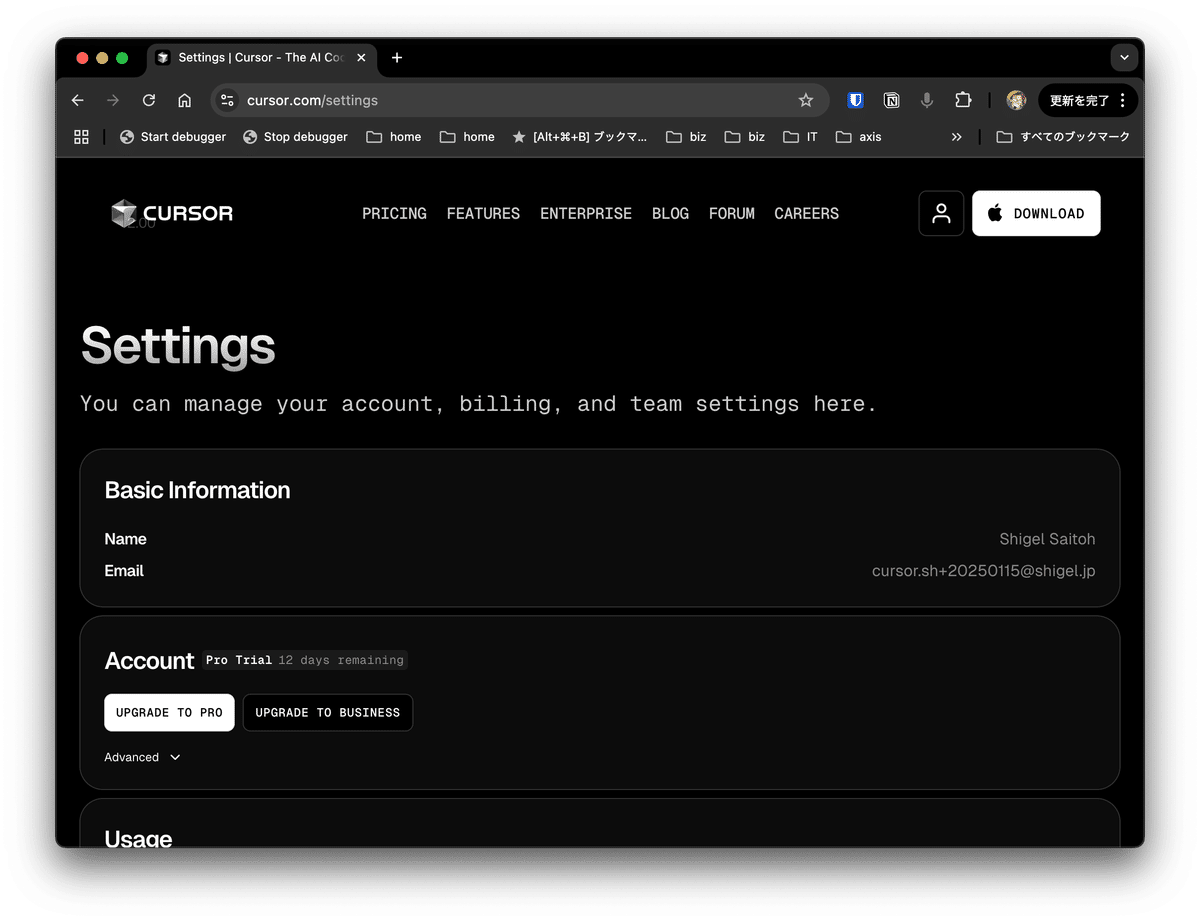Go back with the browser back arrow

[x=78, y=100]
